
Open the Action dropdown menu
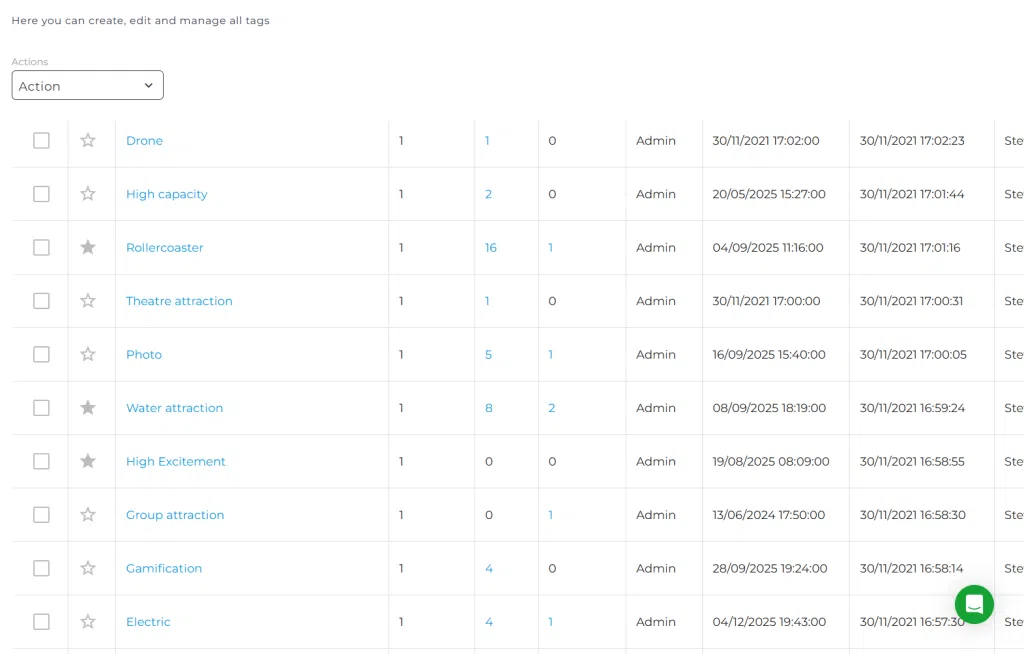(x=88, y=86)
